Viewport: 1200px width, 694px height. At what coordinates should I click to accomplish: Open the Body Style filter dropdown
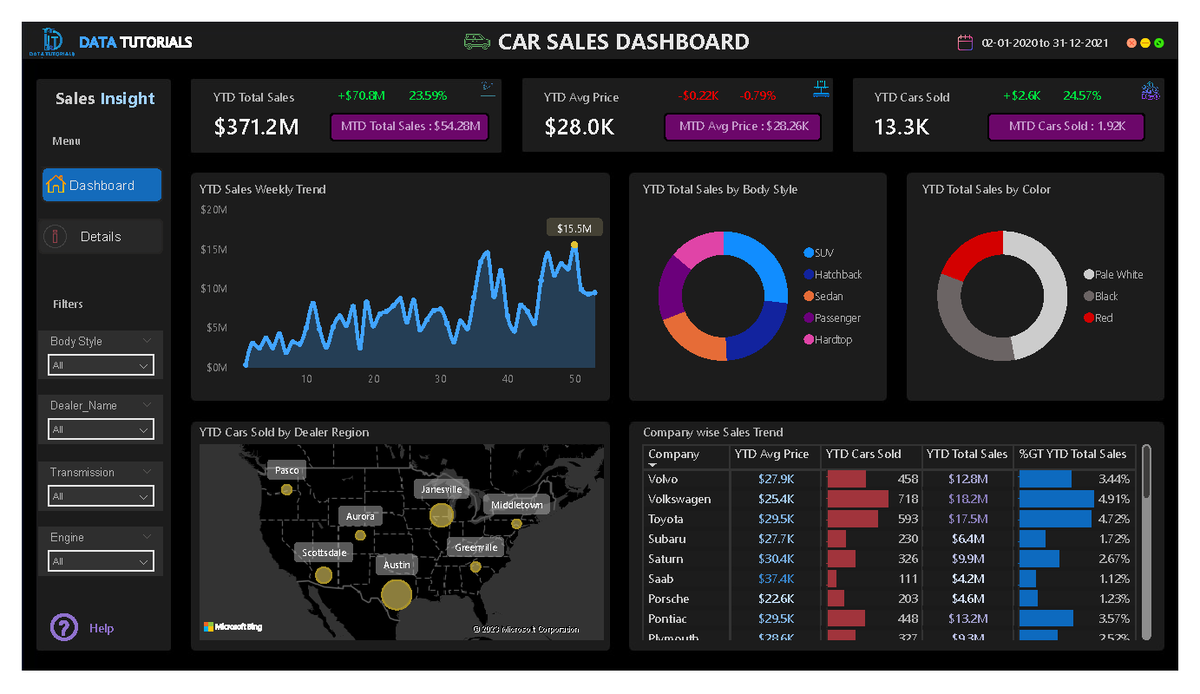click(x=100, y=364)
